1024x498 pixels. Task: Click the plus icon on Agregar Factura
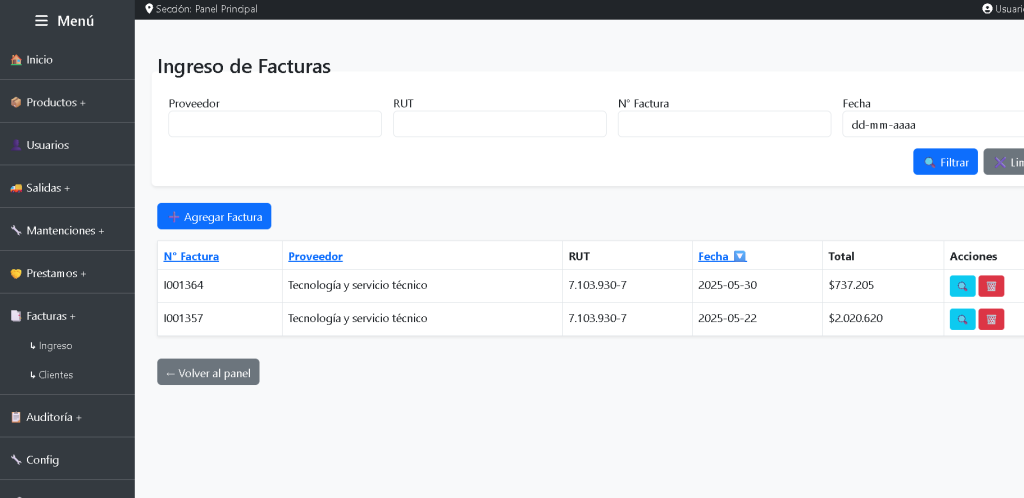174,217
